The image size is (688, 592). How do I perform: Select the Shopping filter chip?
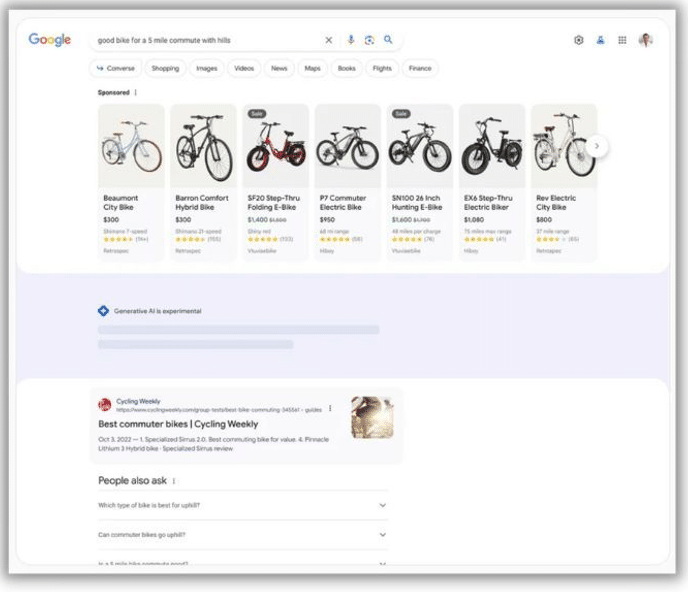click(165, 68)
